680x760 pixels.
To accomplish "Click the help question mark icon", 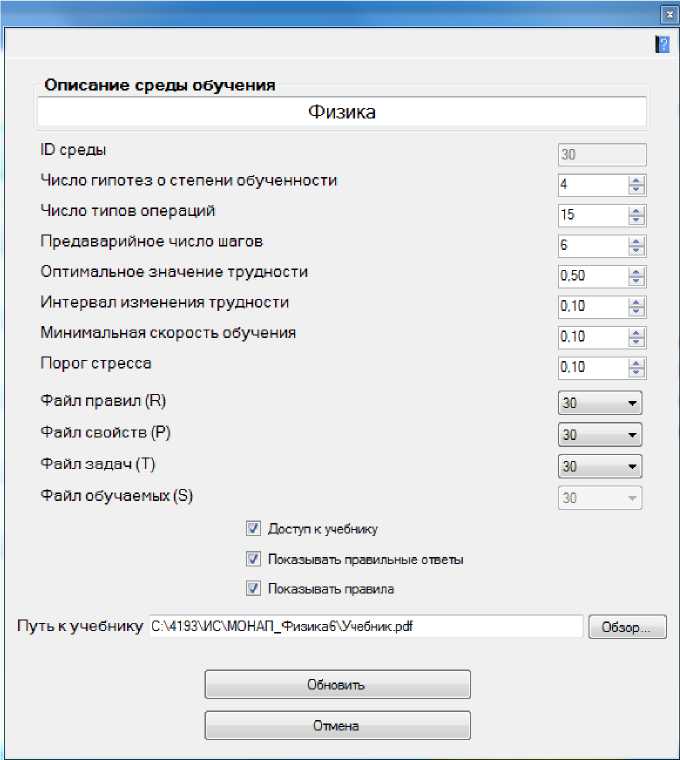I will pyautogui.click(x=662, y=45).
